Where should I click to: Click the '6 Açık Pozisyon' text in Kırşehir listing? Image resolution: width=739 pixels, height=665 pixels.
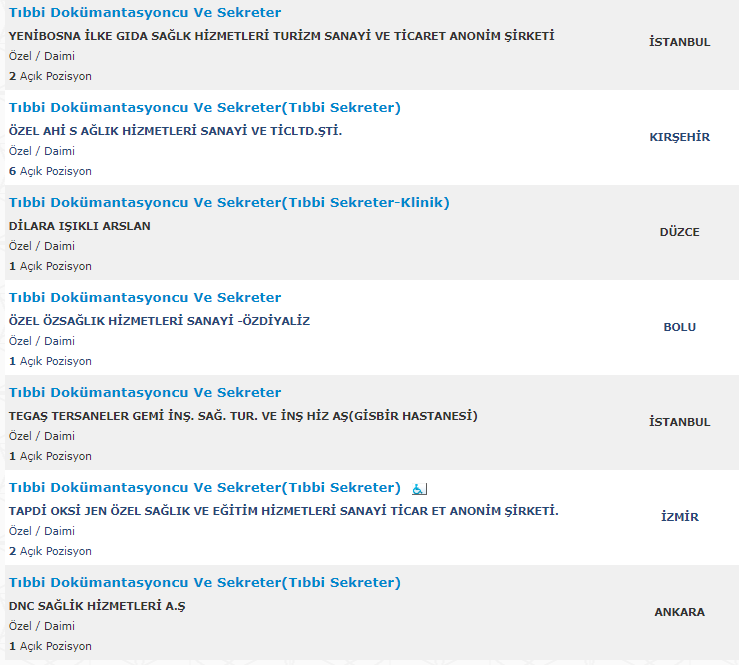click(50, 171)
